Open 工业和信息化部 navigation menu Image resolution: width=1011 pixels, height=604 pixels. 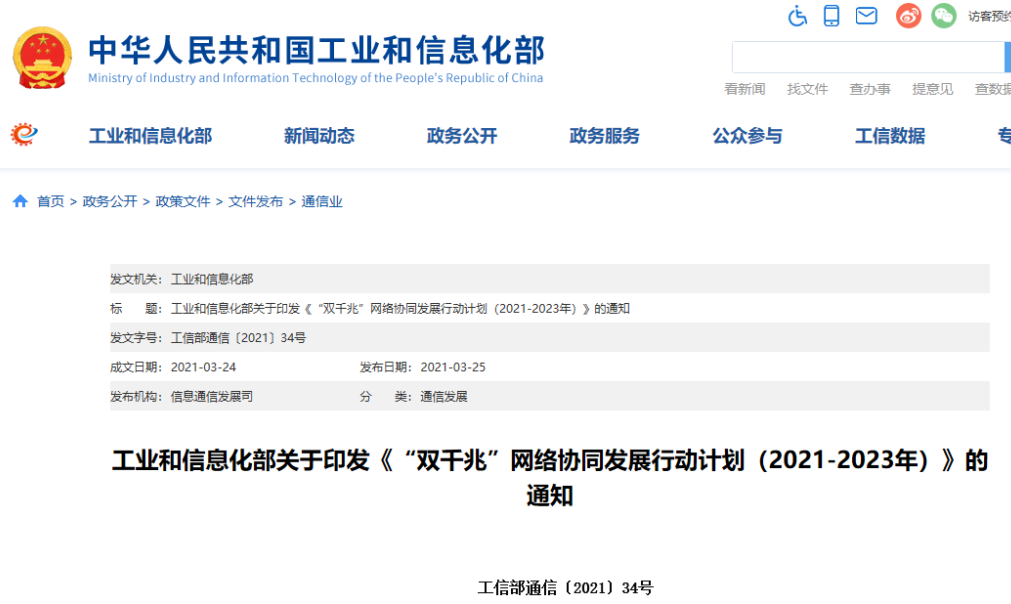tap(150, 135)
